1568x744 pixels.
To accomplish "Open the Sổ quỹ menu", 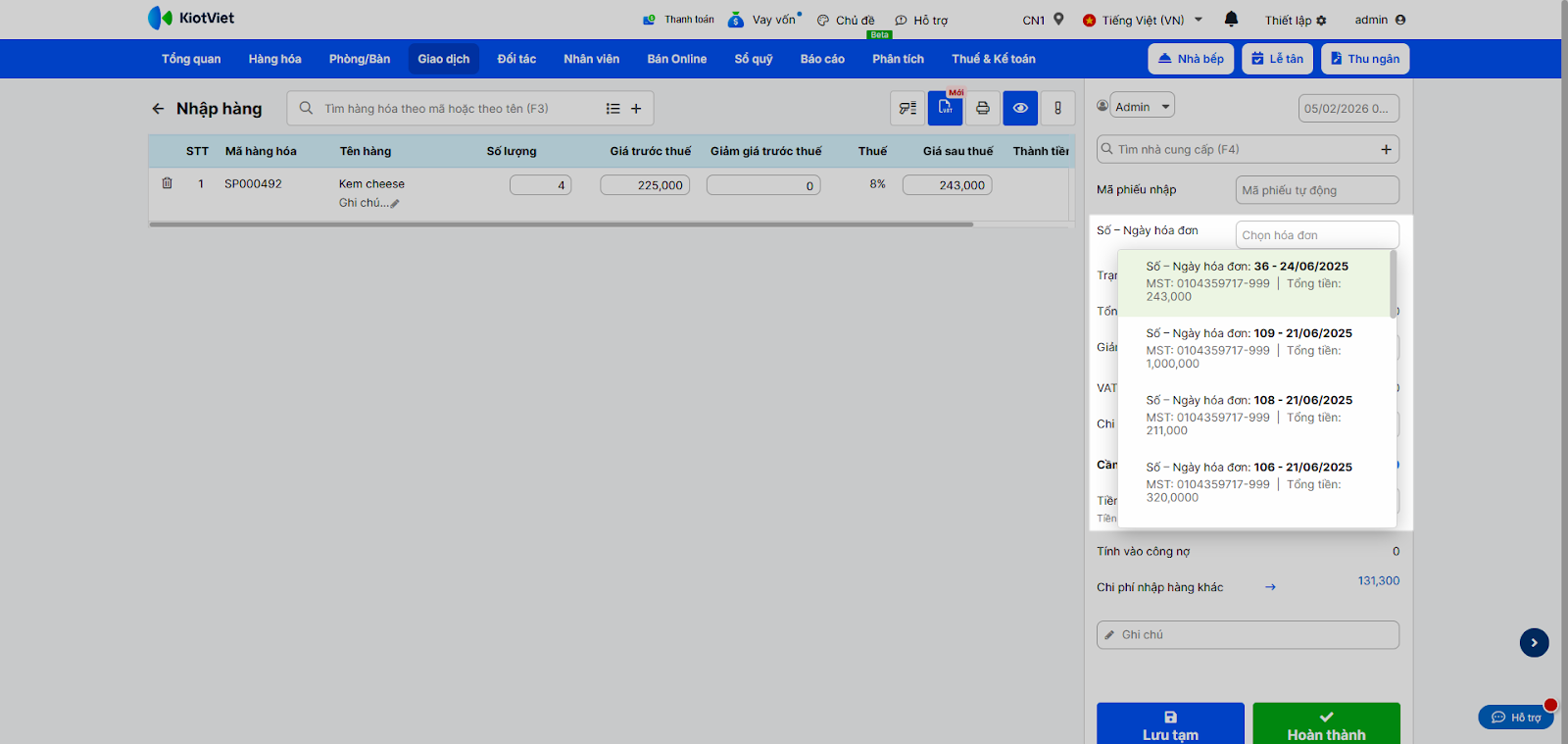I will click(x=754, y=59).
